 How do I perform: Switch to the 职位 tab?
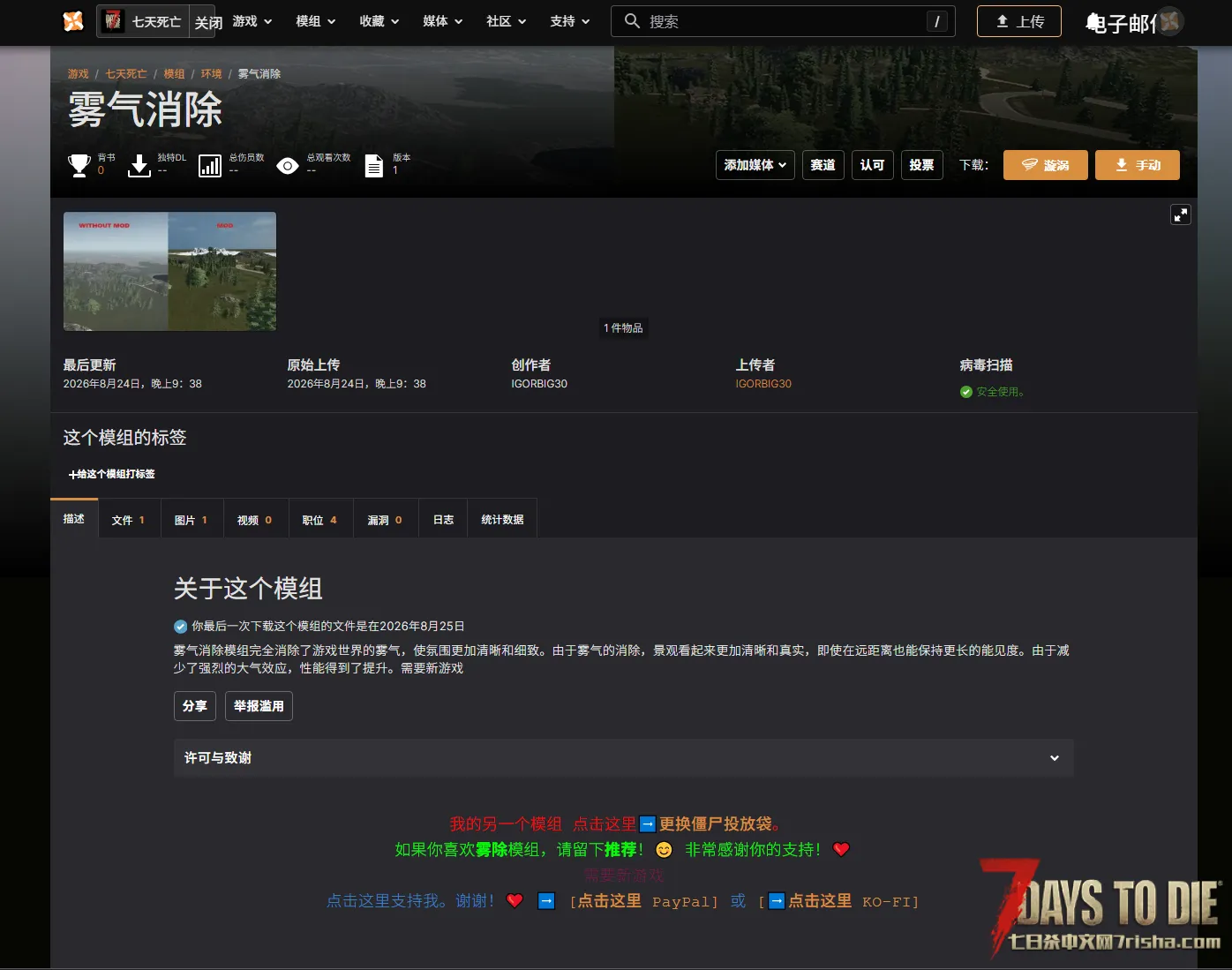(320, 520)
